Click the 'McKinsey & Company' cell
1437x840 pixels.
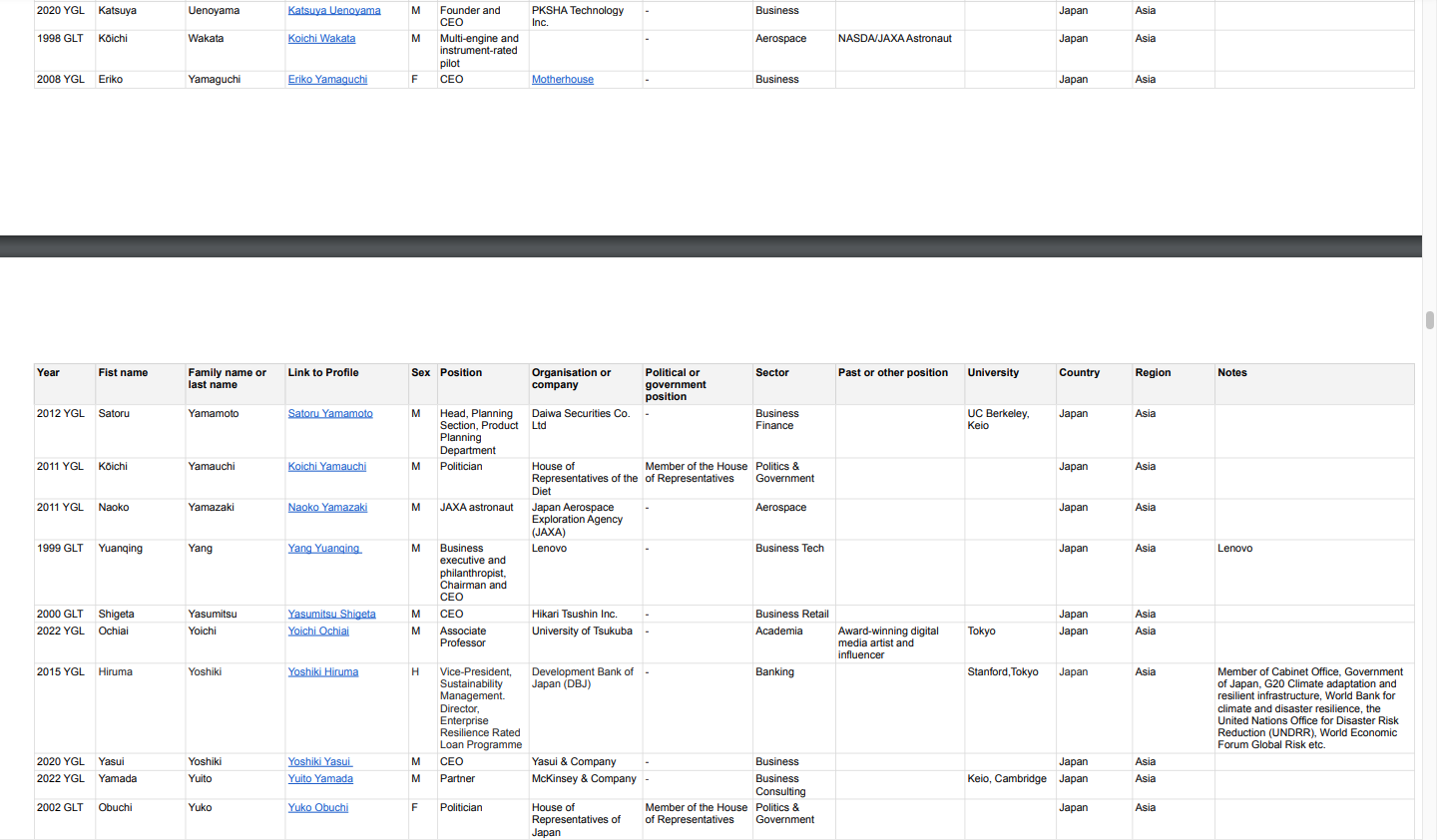click(x=586, y=785)
